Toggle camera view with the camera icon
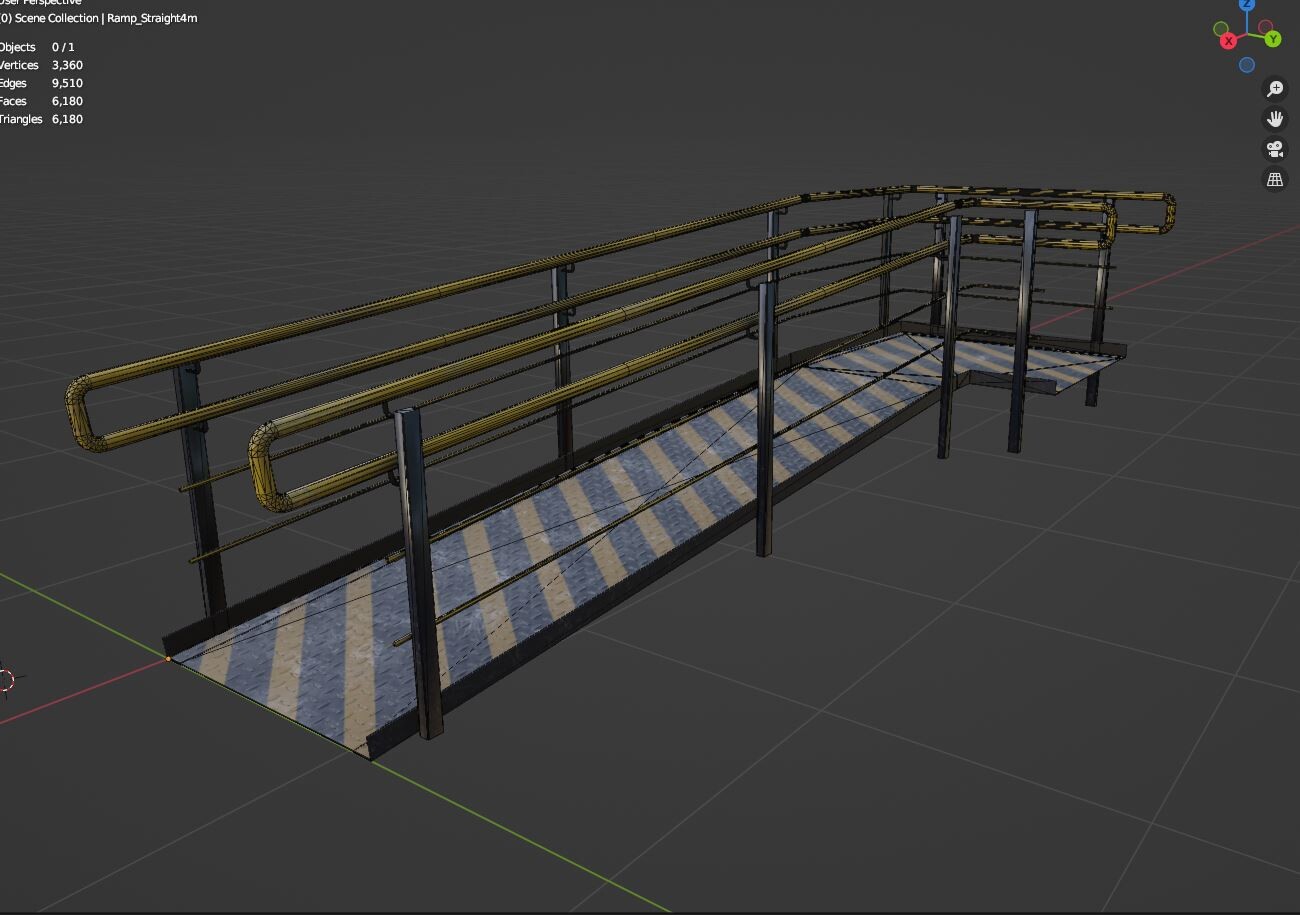The width and height of the screenshot is (1300, 915). pyautogui.click(x=1275, y=149)
